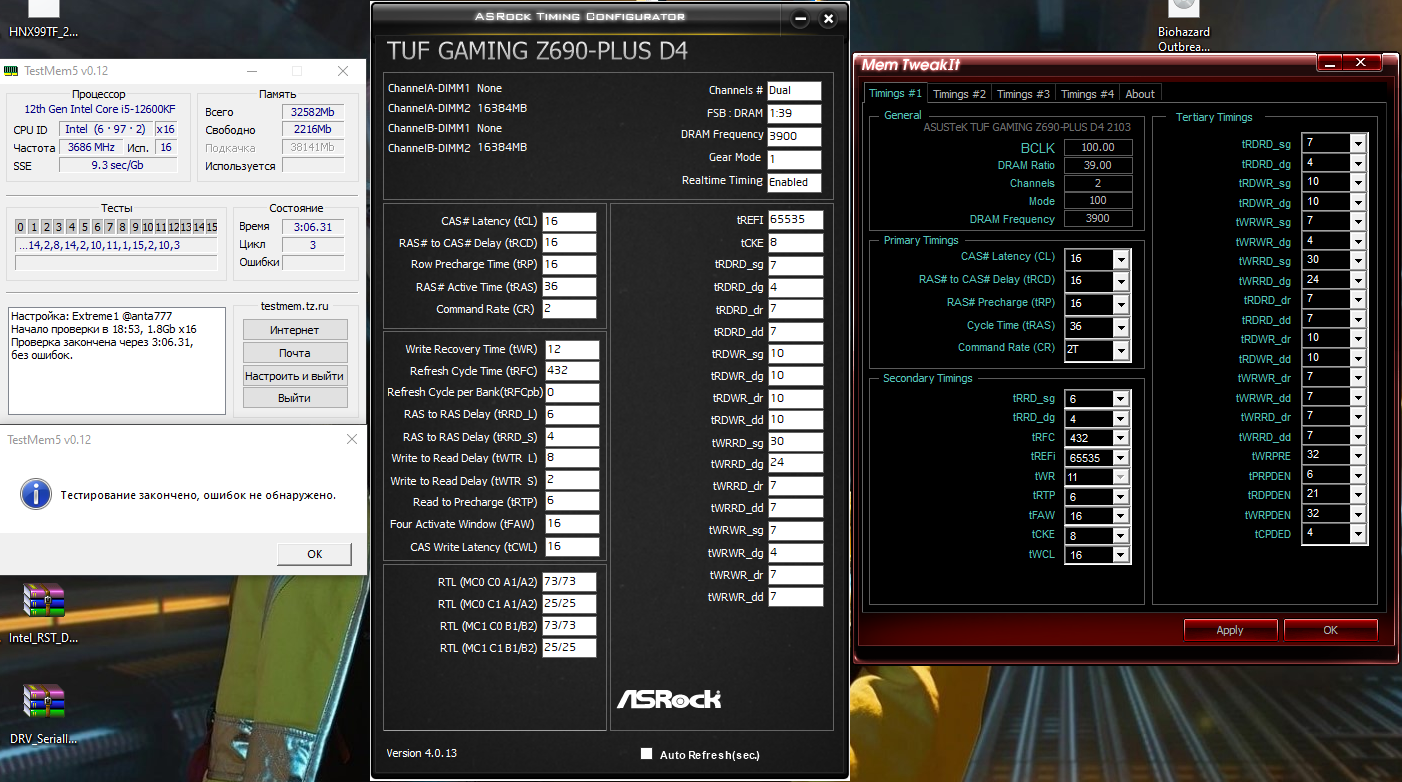
Task: Click the tCKE field in ASRock
Action: (796, 243)
